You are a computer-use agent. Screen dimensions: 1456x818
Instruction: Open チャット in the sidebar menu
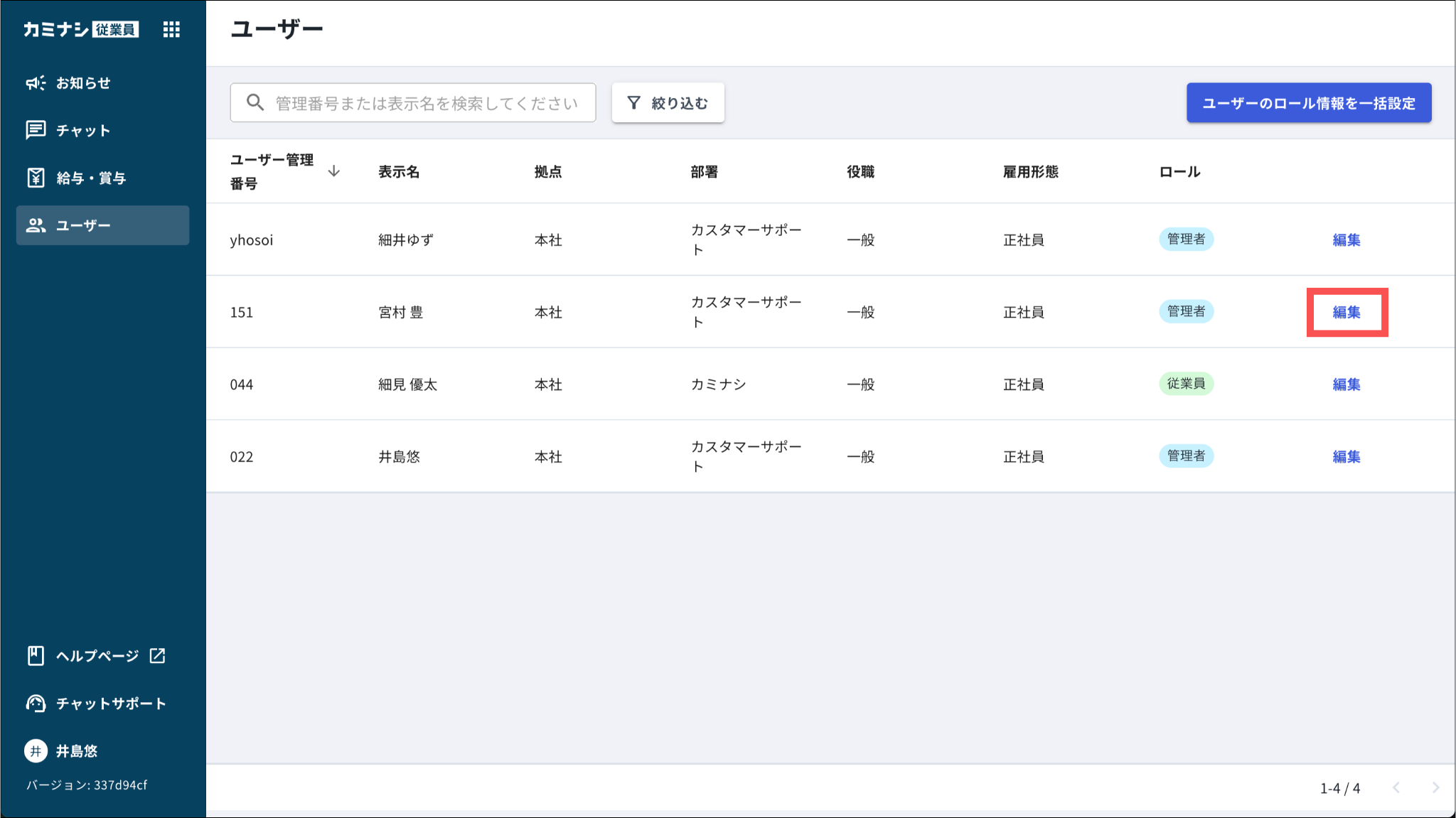(x=83, y=131)
